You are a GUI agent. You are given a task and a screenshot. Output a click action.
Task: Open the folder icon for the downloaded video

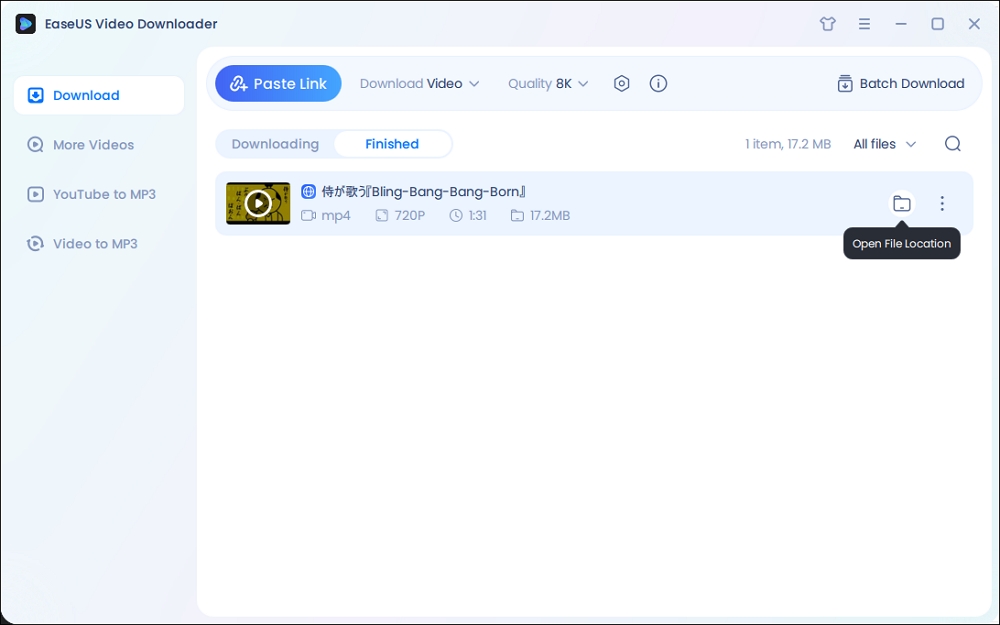click(x=902, y=202)
